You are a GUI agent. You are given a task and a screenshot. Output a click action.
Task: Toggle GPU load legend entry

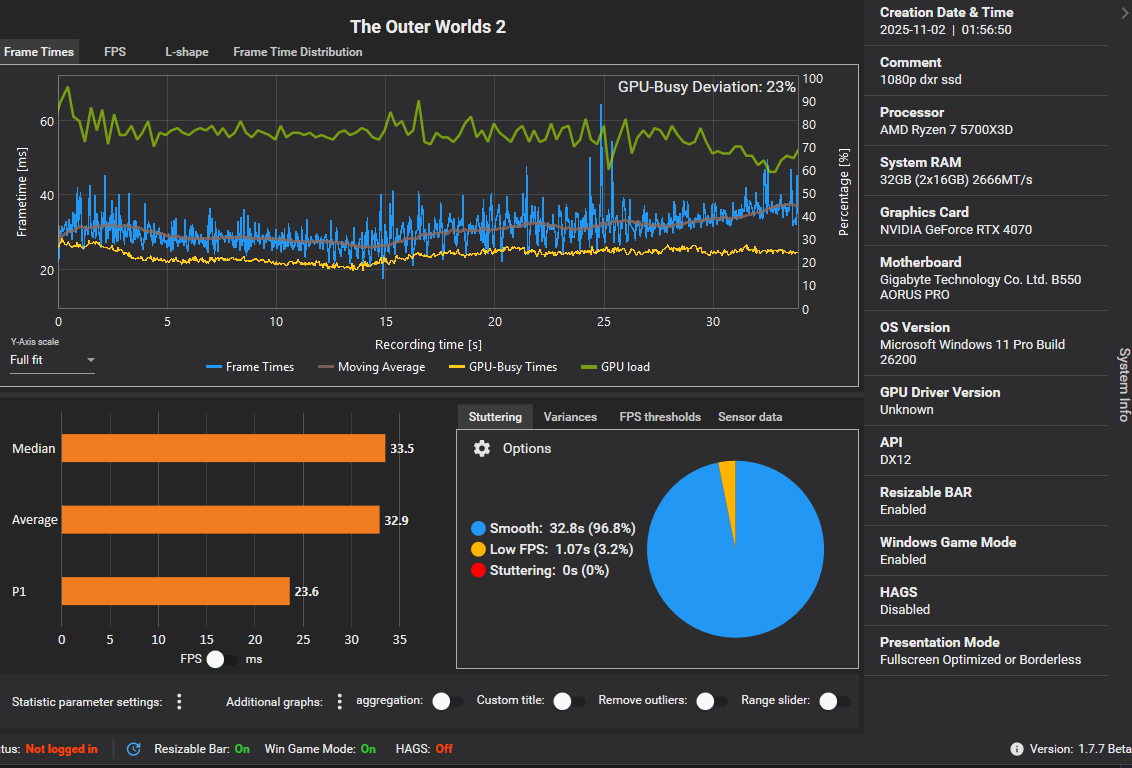616,367
